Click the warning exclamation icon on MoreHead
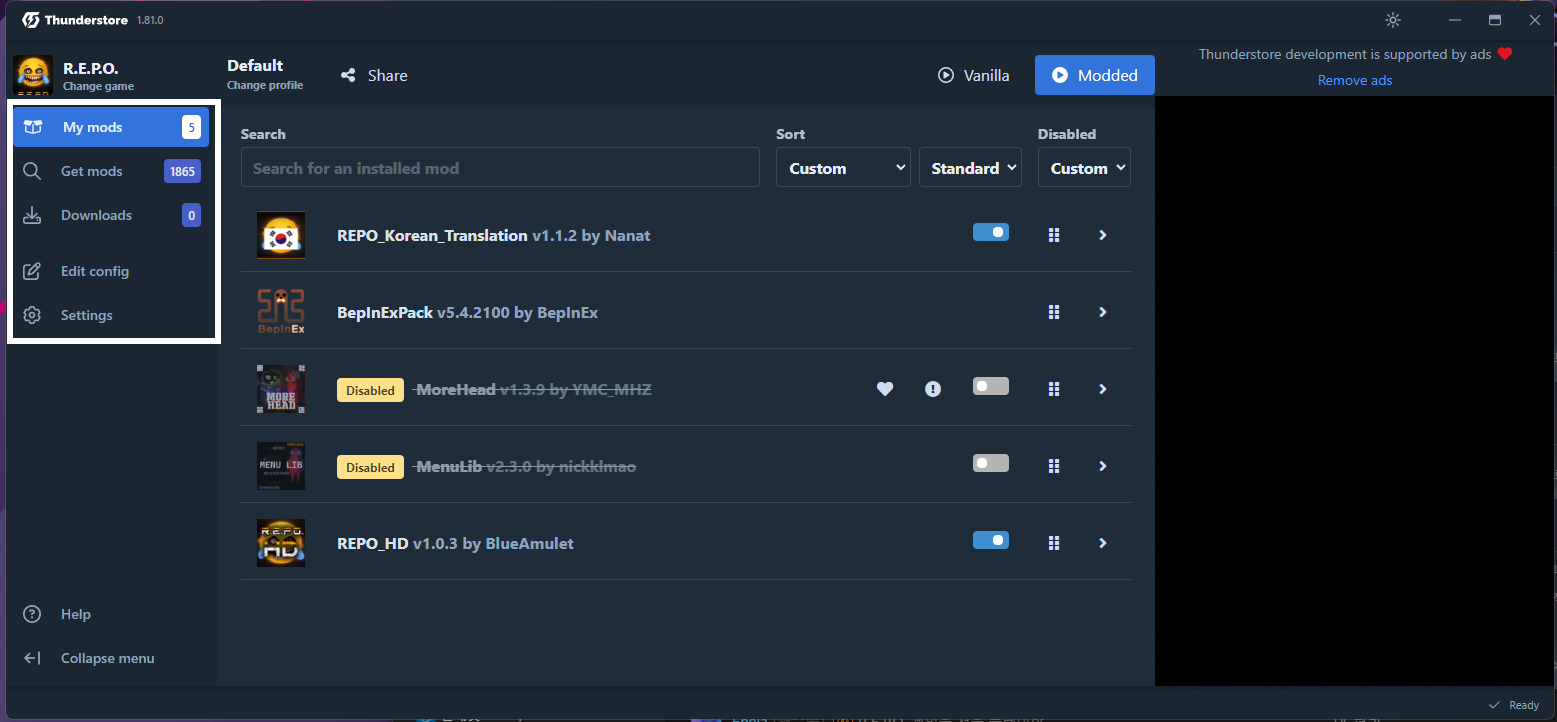1557x722 pixels. (933, 389)
